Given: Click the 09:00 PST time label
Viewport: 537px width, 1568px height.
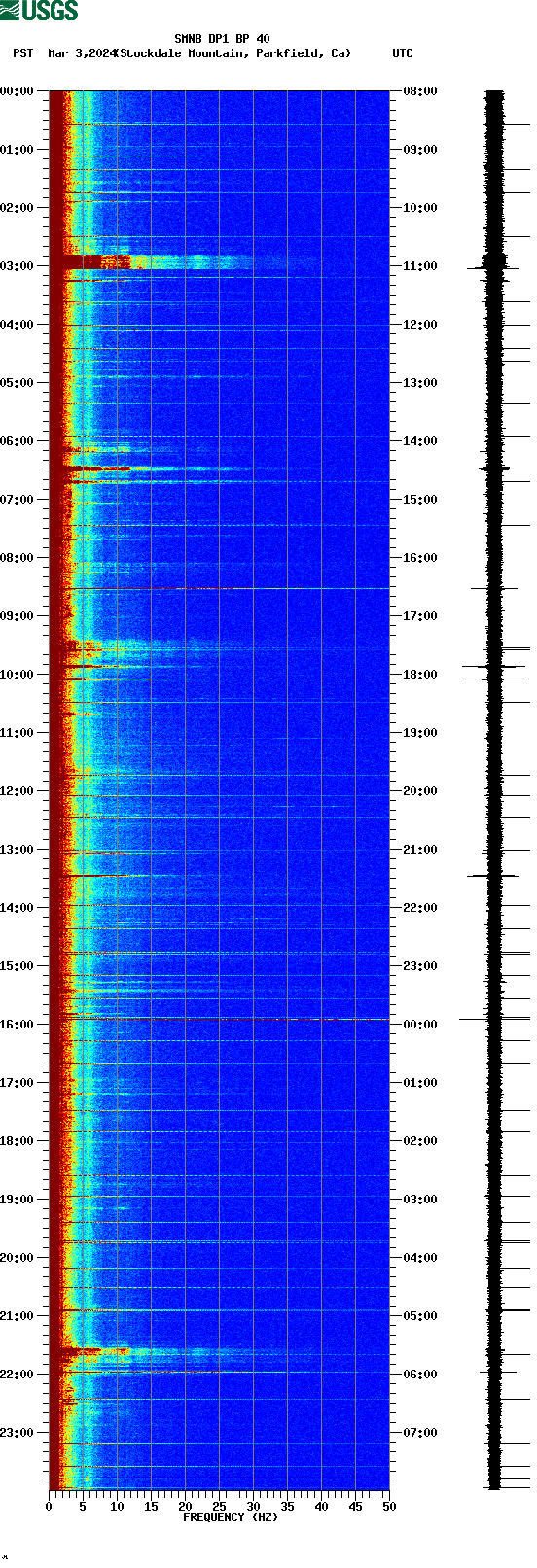Looking at the screenshot, I should point(18,616).
